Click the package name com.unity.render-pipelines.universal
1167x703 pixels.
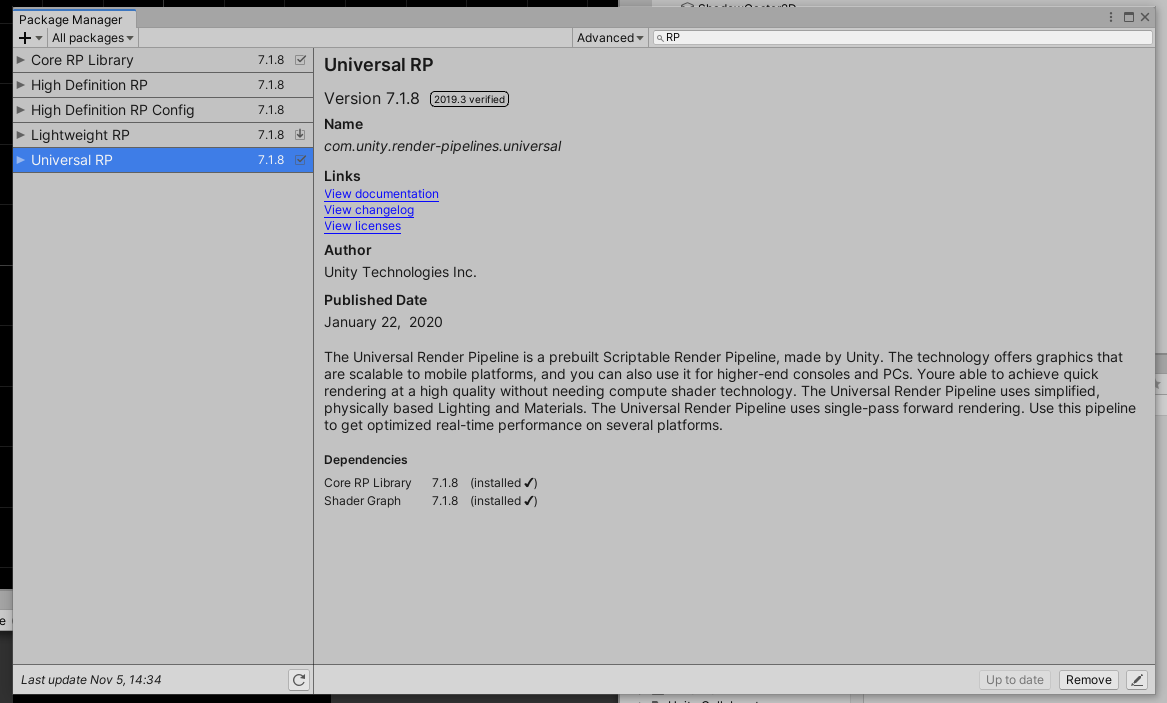(x=442, y=147)
